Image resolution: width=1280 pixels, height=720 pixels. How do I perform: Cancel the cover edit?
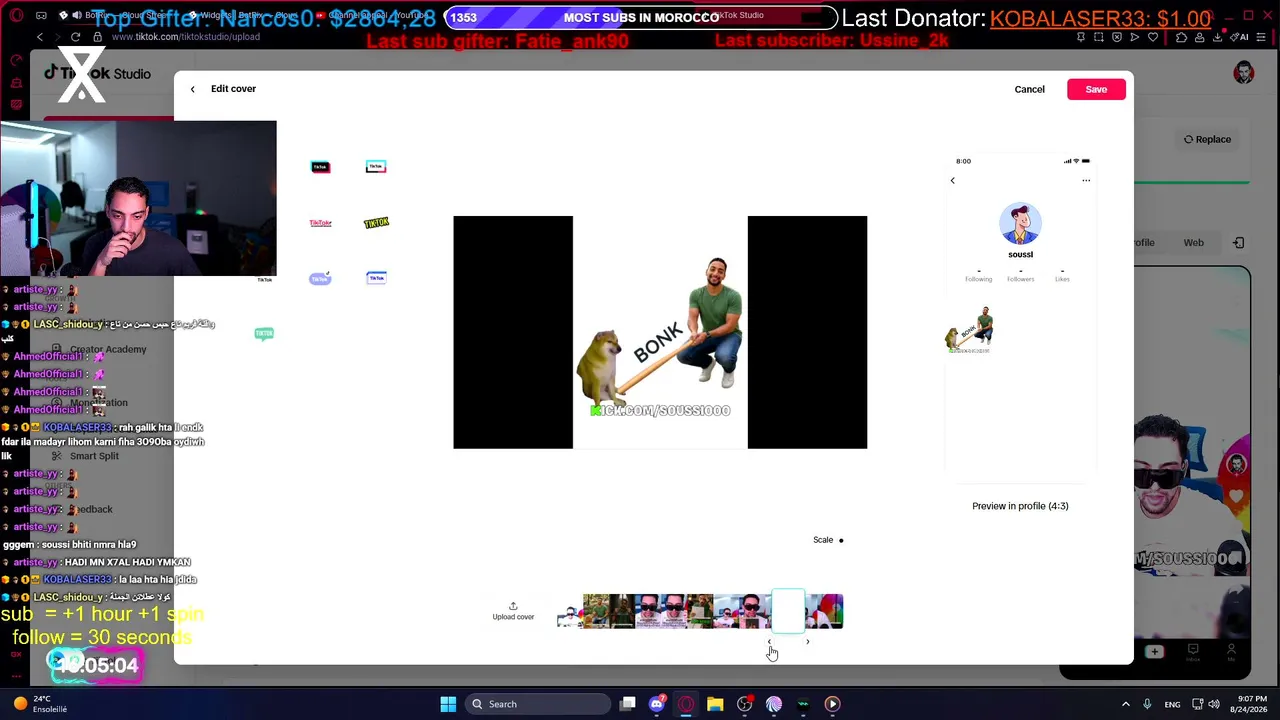(1029, 89)
